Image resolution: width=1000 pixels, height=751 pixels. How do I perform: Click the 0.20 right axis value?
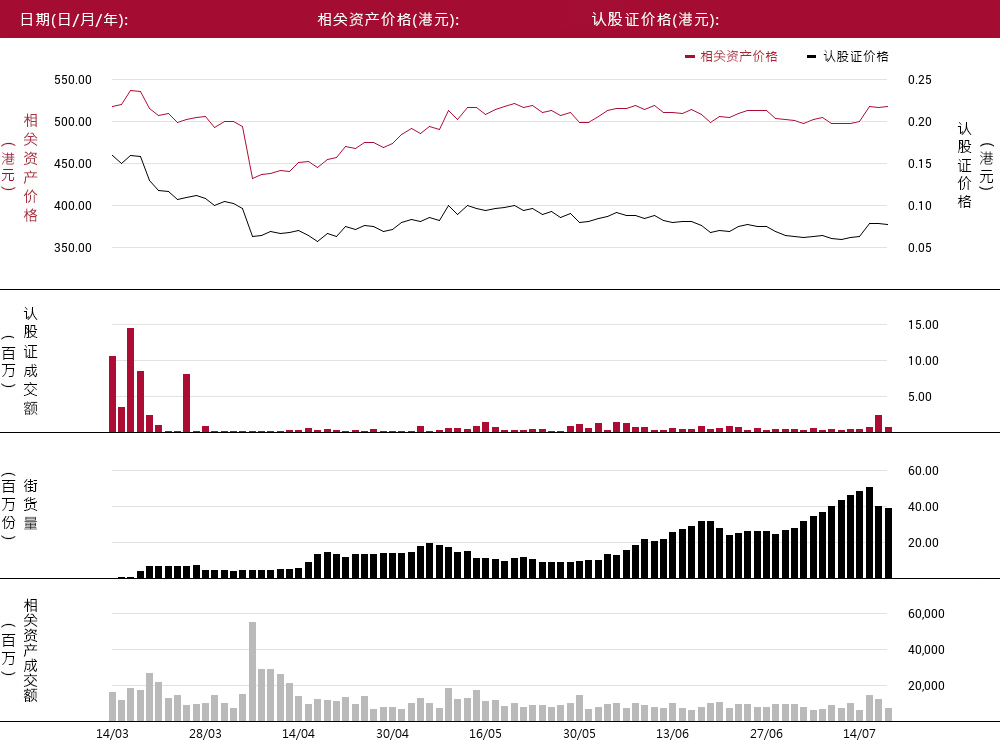pos(920,122)
